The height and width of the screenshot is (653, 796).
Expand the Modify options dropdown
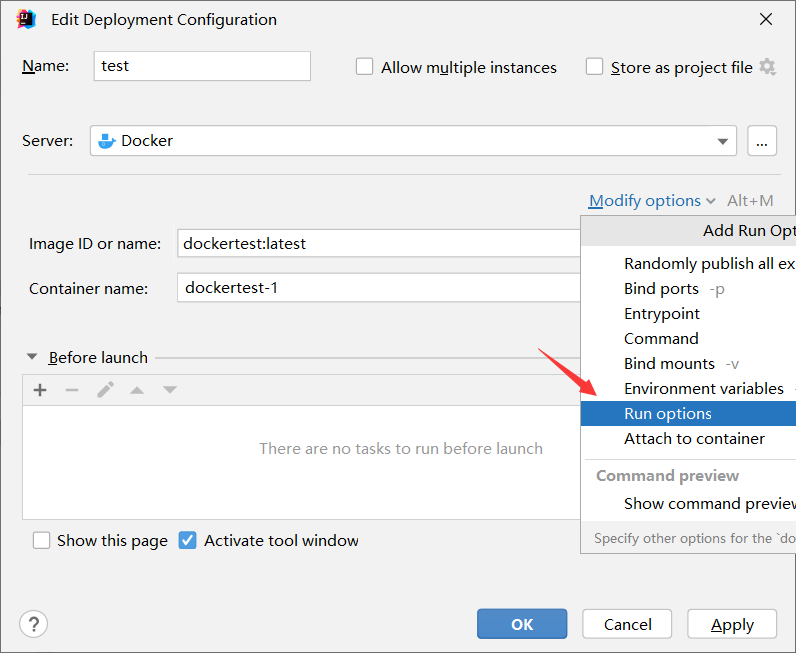point(652,201)
